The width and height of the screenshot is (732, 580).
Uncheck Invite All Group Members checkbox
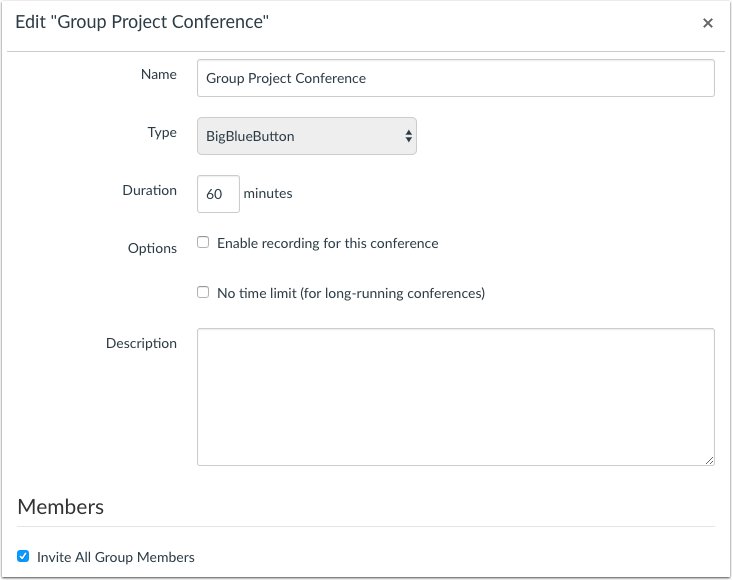click(23, 556)
